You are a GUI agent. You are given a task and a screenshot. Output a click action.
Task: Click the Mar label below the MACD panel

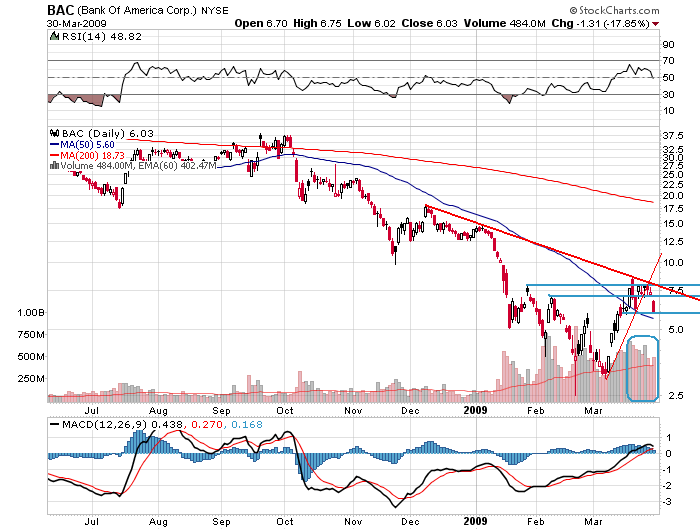(x=593, y=522)
